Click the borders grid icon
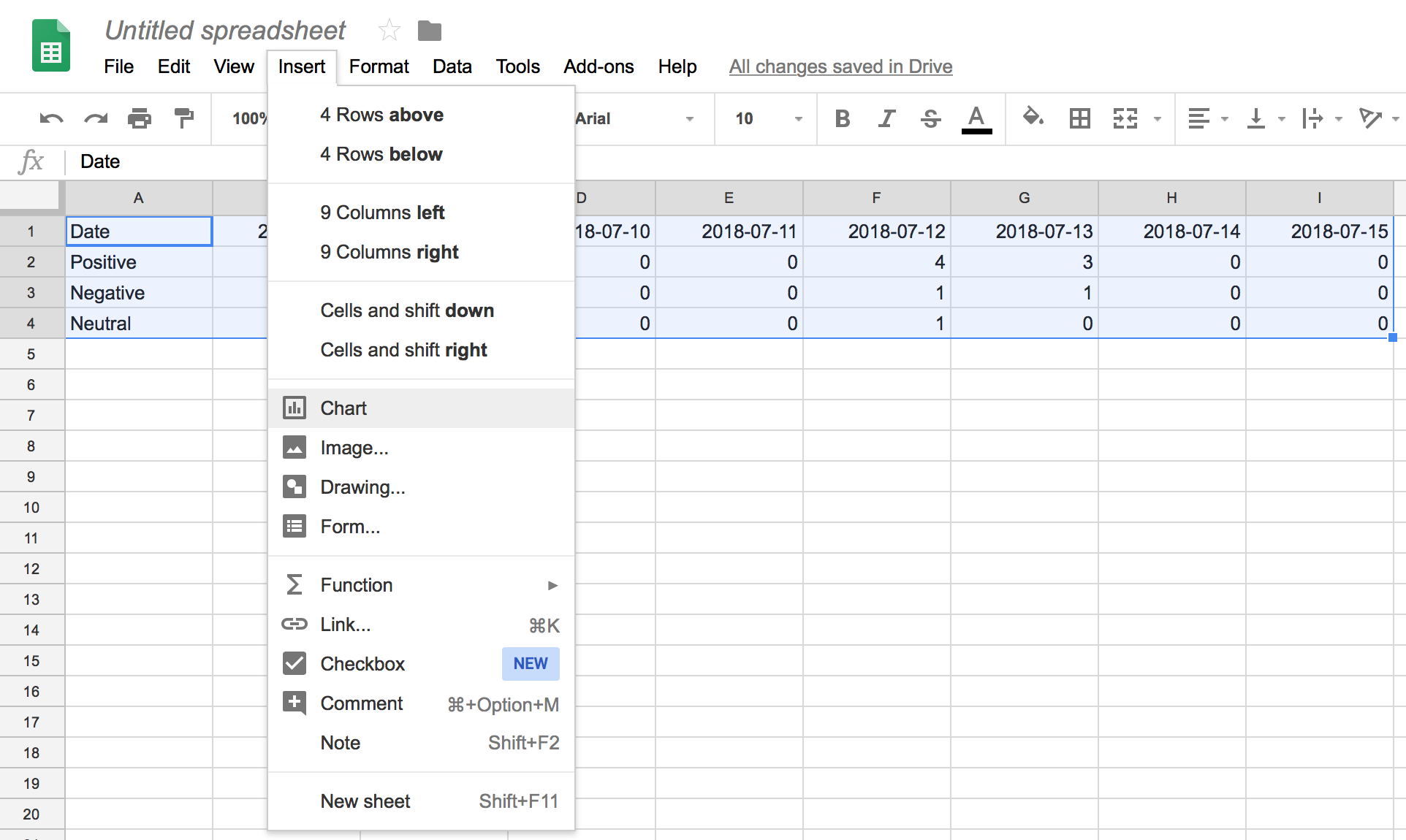1406x840 pixels. (1079, 118)
